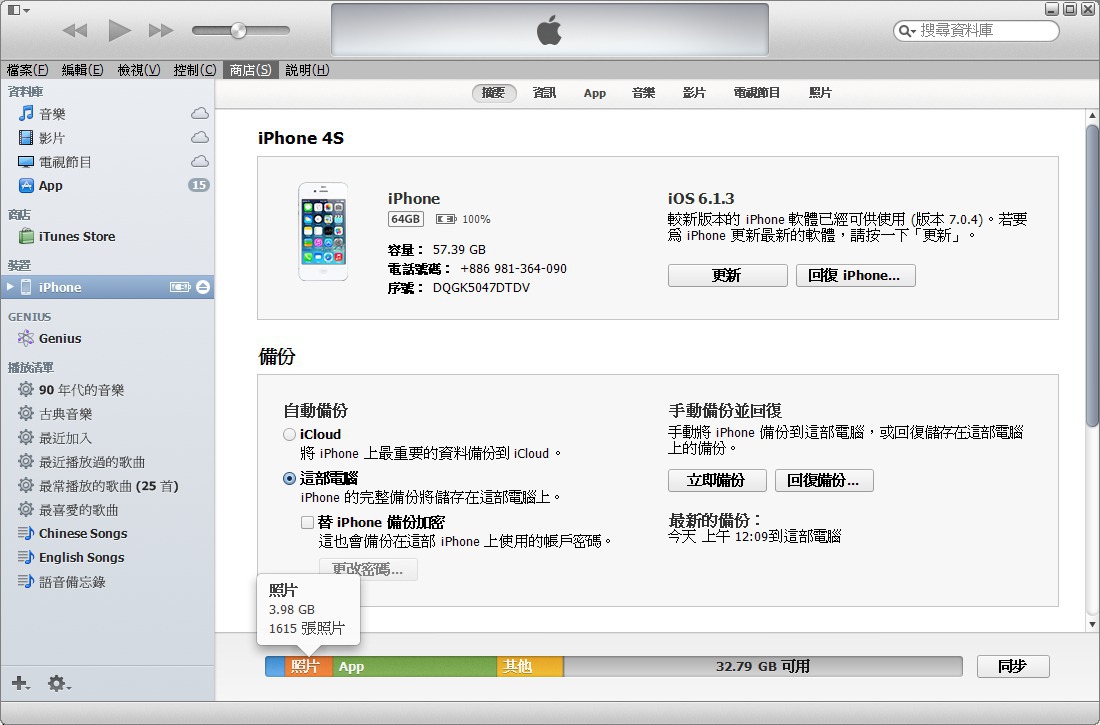Click the 立即備份 button
1100x725 pixels.
pos(717,481)
